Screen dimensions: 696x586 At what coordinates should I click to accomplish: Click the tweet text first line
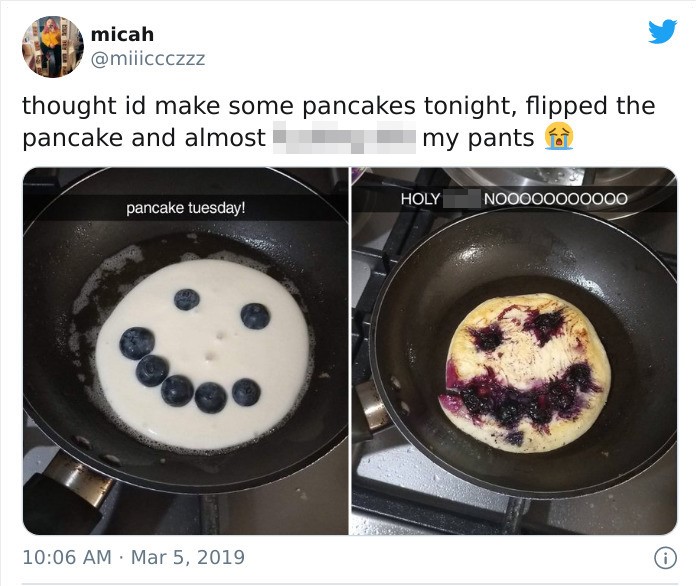[339, 106]
